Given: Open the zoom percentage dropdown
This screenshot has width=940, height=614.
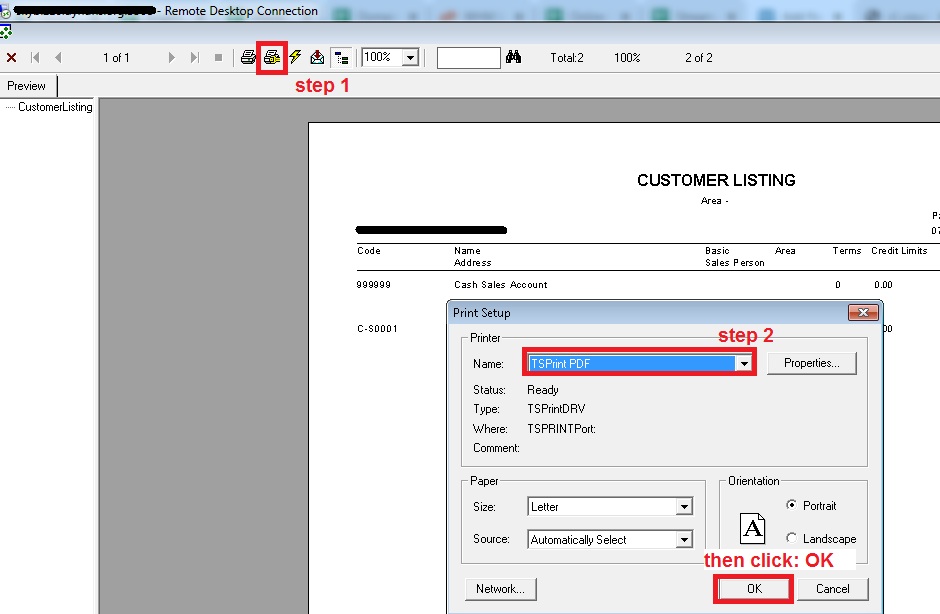Looking at the screenshot, I should tap(409, 58).
